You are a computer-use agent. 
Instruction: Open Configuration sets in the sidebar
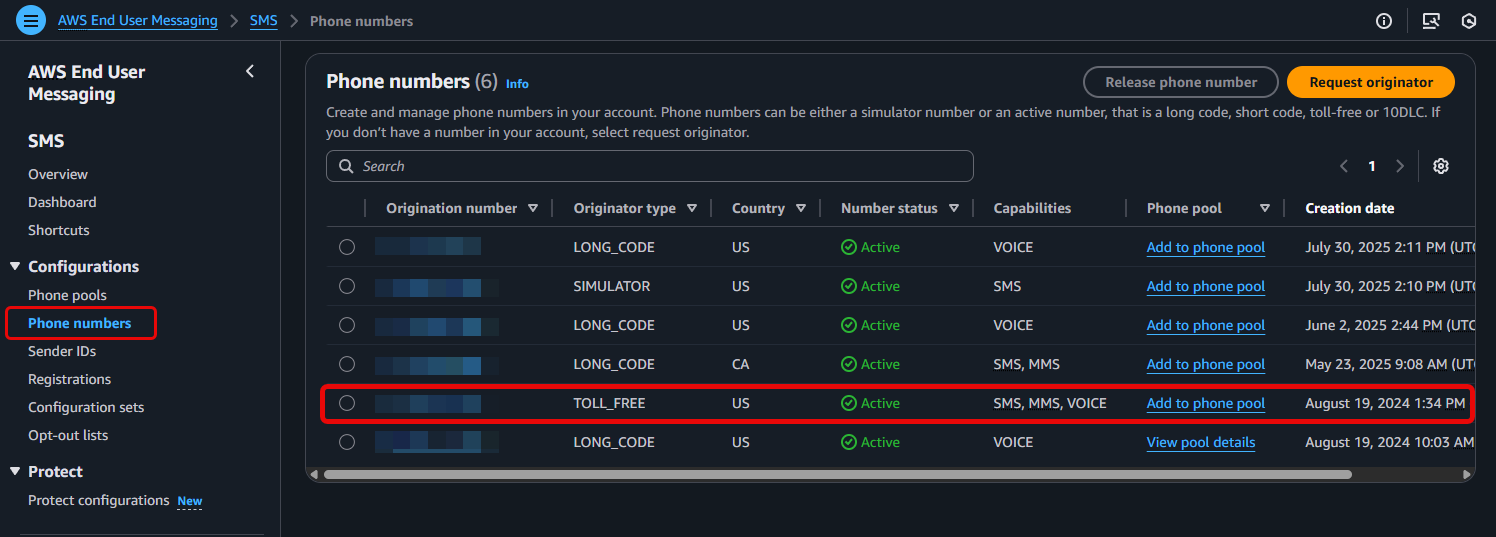[86, 407]
